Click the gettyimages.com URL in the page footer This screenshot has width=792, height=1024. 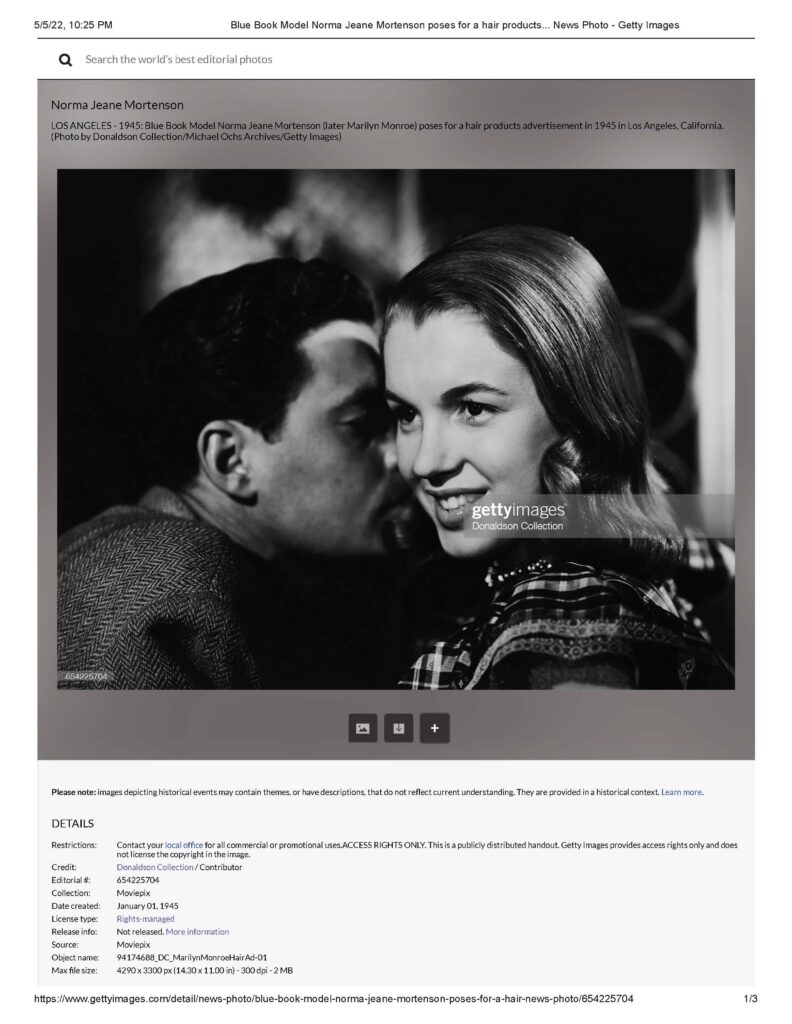333,999
